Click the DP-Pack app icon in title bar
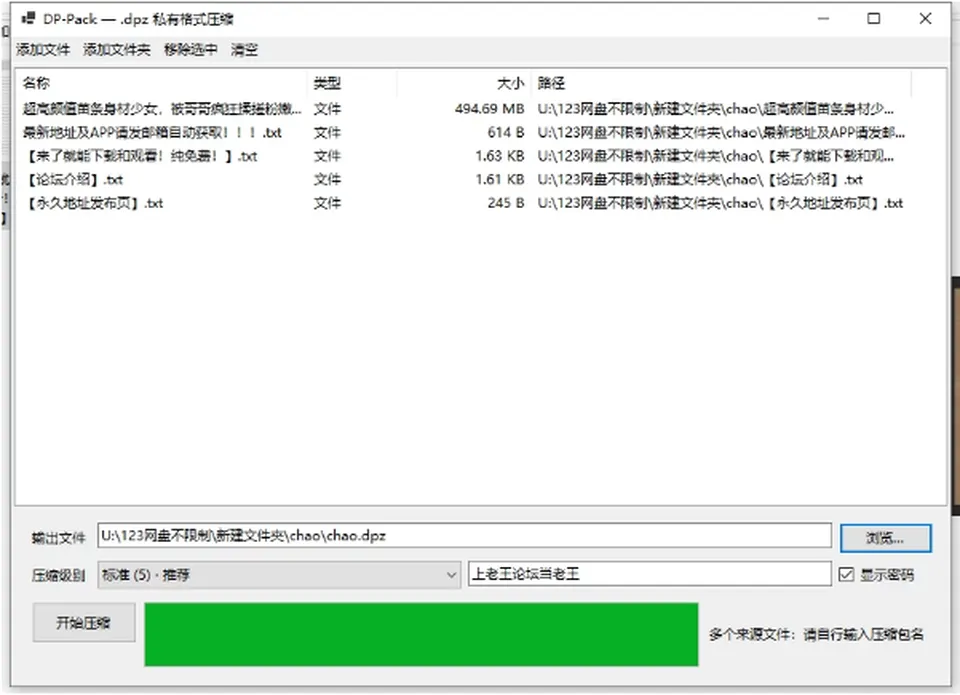 point(28,18)
